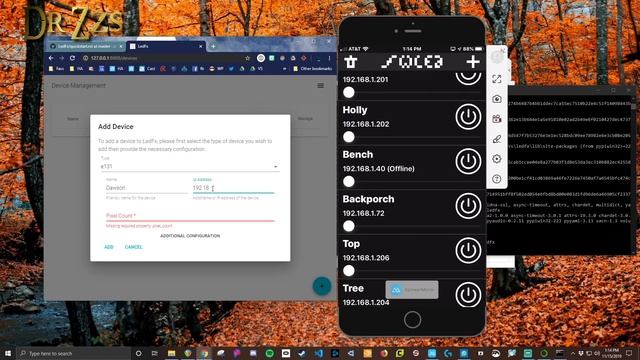Select the Holly device name

click(355, 110)
